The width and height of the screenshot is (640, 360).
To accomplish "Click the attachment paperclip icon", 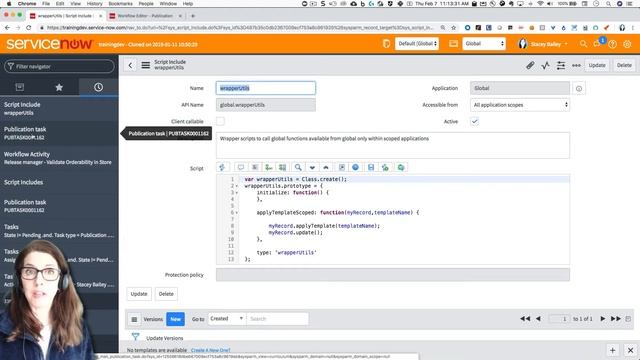I will (530, 65).
